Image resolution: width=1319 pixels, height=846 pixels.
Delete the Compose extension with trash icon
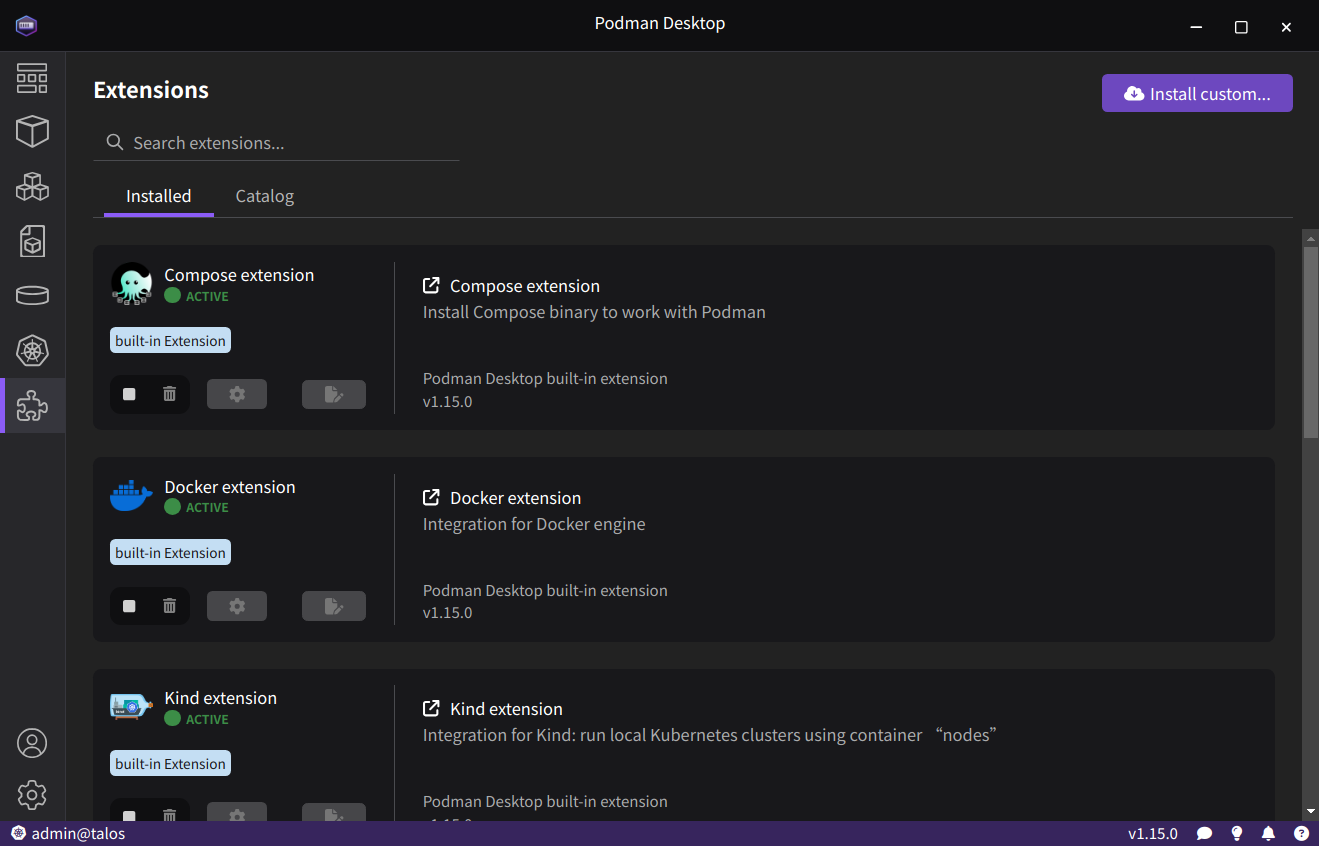170,394
